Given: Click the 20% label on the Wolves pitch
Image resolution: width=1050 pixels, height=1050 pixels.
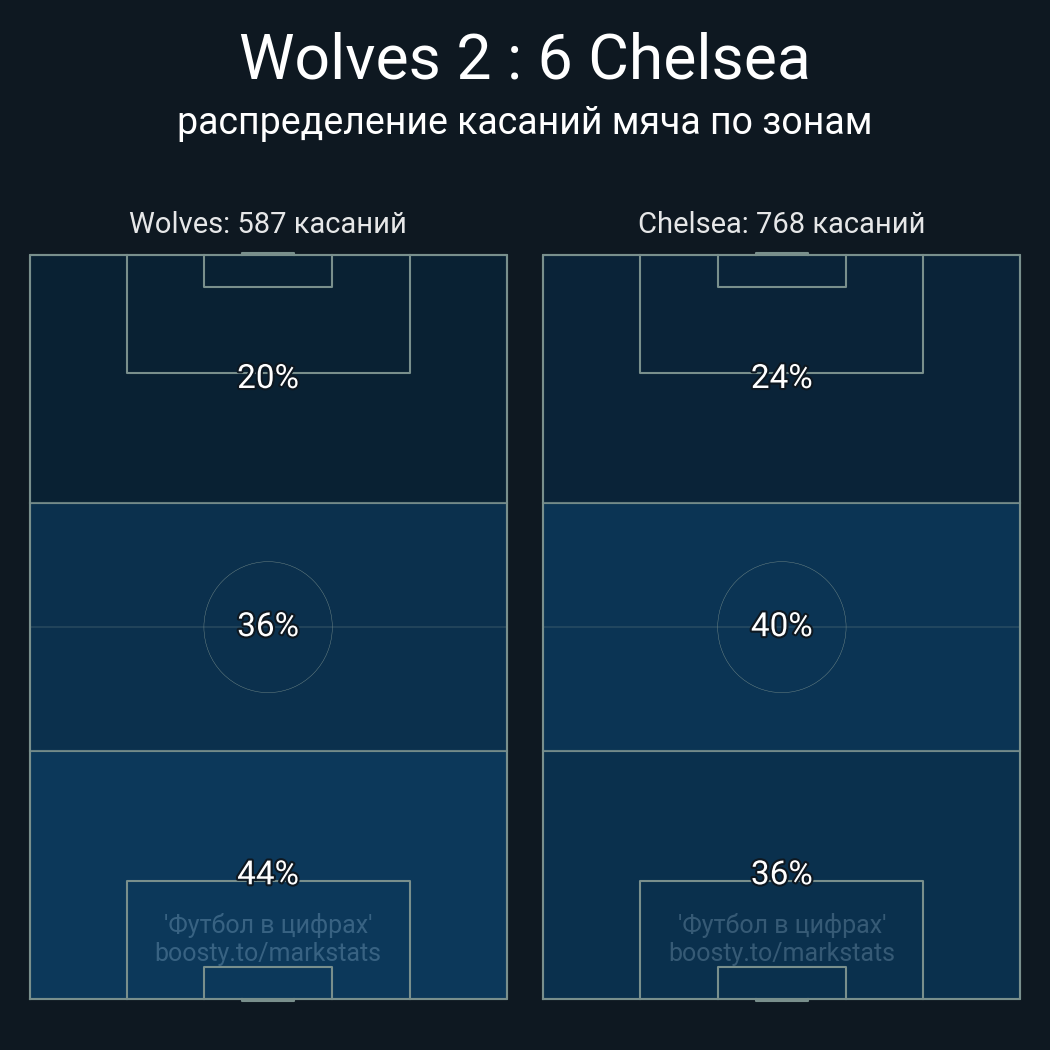Looking at the screenshot, I should coord(268,377).
